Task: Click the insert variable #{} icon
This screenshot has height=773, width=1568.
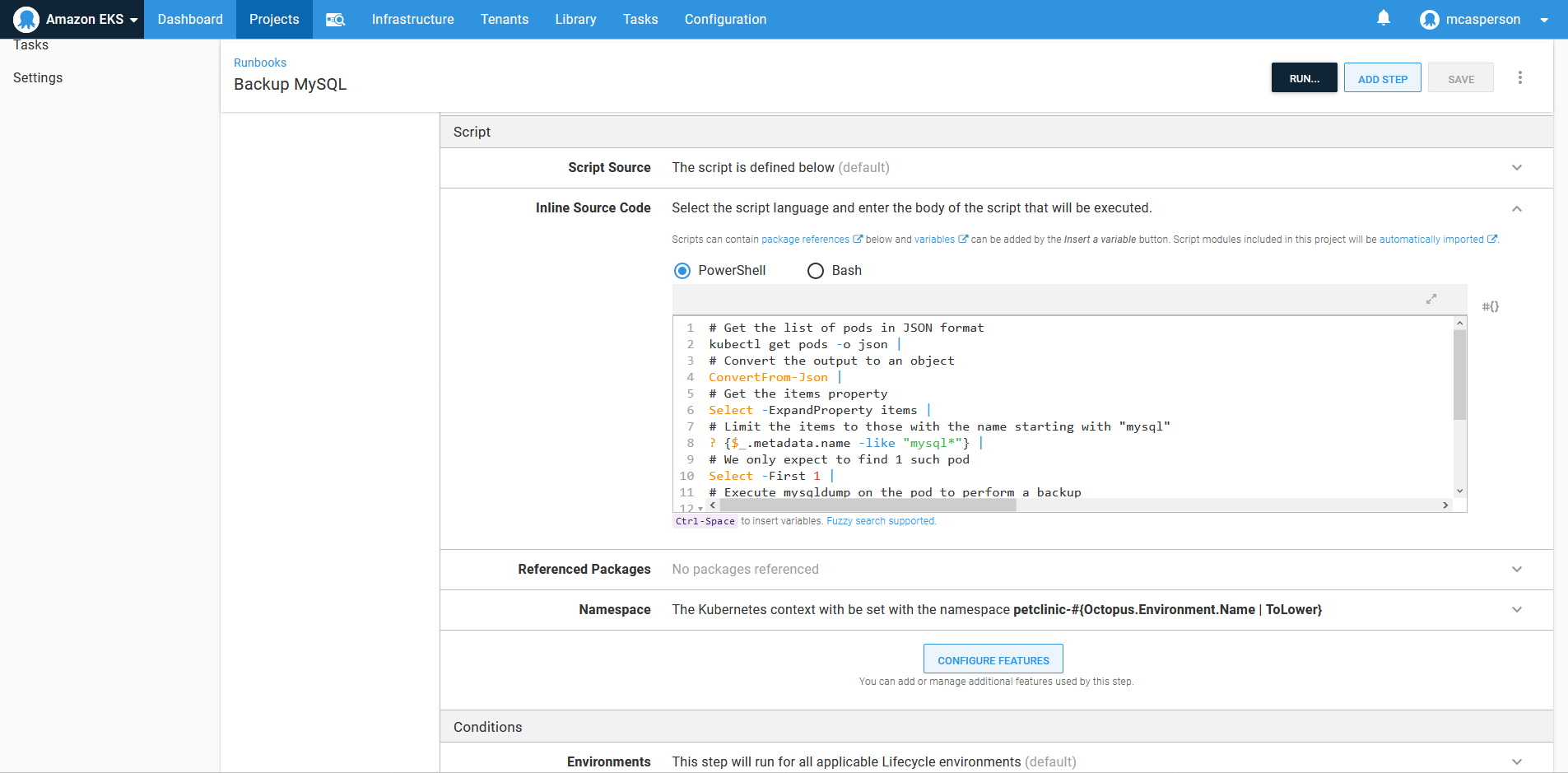Action: pyautogui.click(x=1491, y=306)
